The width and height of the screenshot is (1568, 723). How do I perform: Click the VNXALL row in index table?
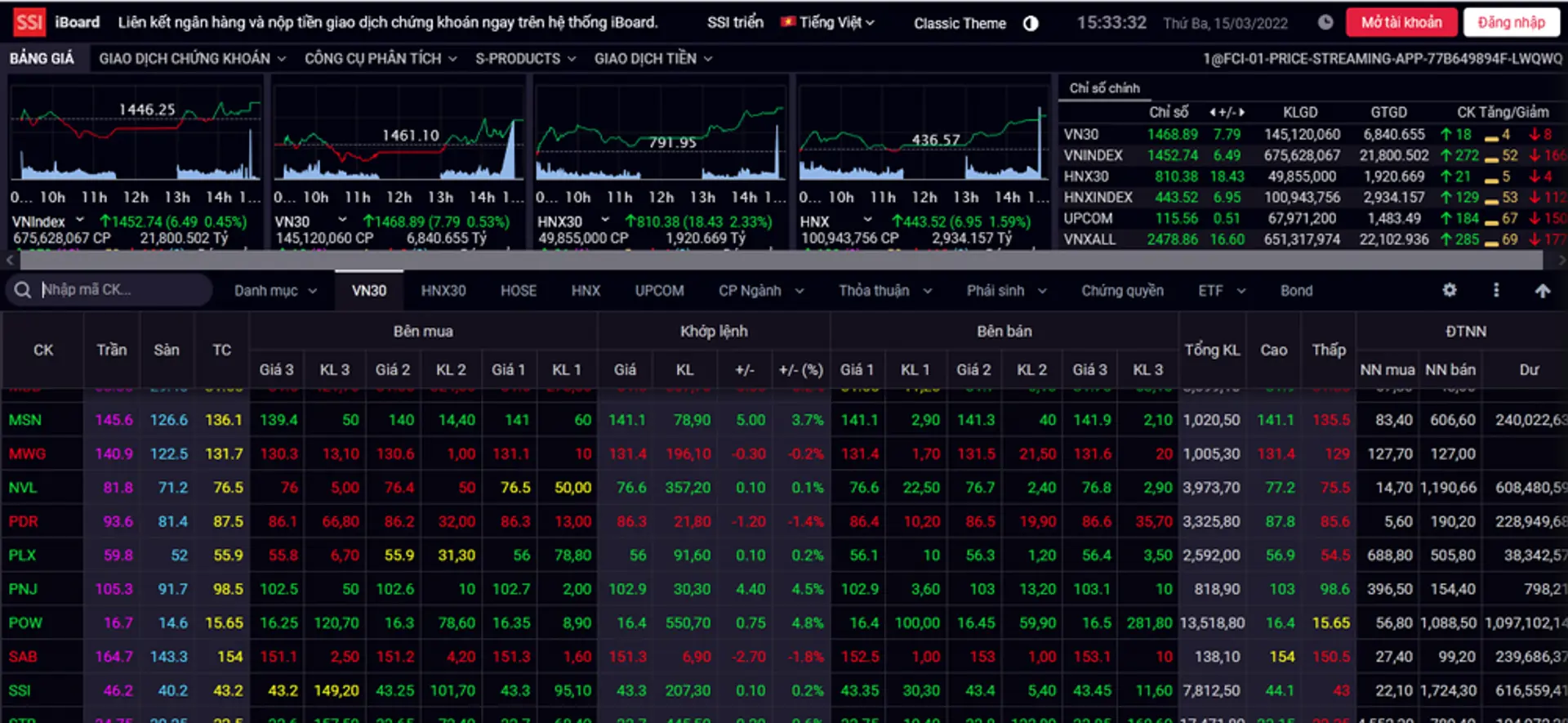coord(1314,240)
